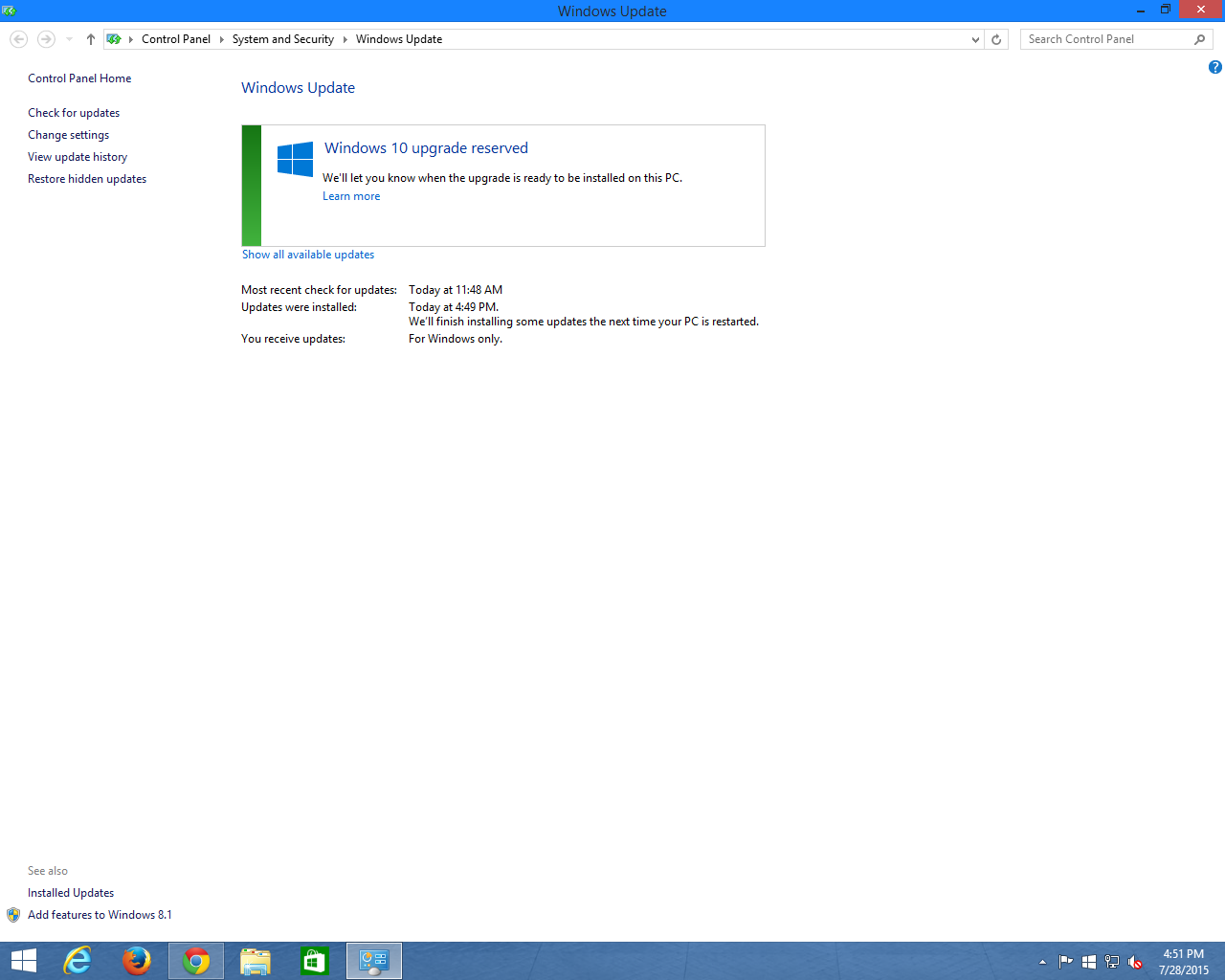Image resolution: width=1225 pixels, height=980 pixels.
Task: Focus the Search Control Panel field
Action: 1107,39
